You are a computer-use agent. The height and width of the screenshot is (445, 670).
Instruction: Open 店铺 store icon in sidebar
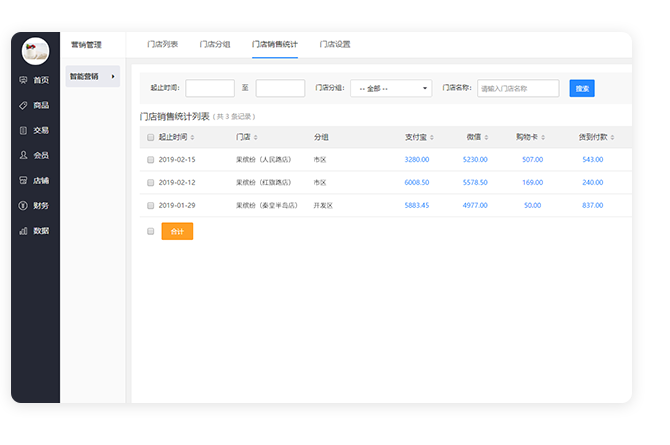(23, 180)
